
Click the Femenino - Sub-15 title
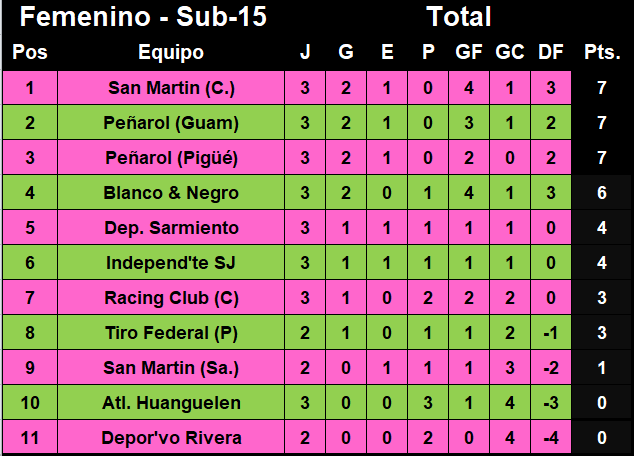(x=143, y=17)
